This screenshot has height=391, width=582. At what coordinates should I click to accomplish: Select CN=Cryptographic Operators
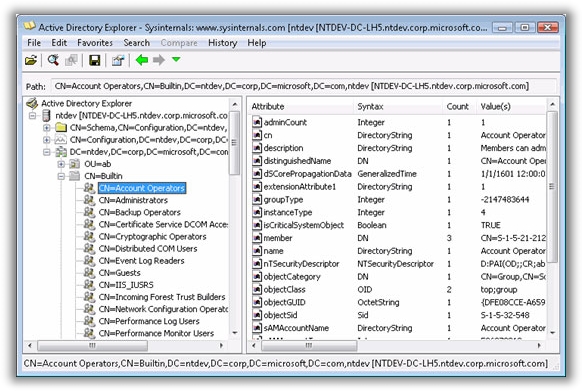coord(152,237)
